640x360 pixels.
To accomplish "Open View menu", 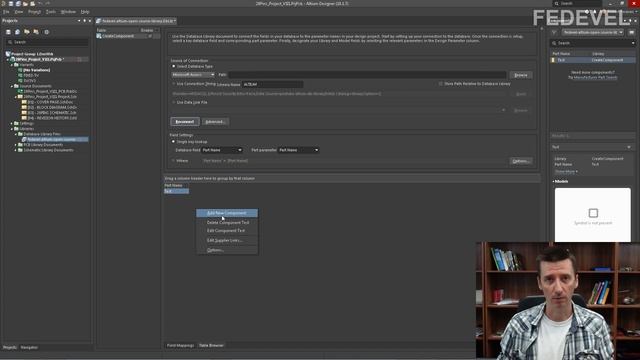I will pyautogui.click(x=19, y=12).
